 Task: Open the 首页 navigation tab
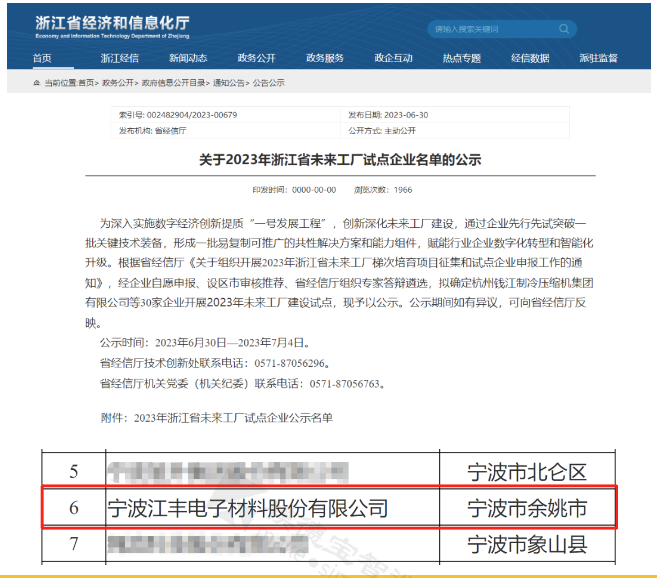(x=42, y=58)
